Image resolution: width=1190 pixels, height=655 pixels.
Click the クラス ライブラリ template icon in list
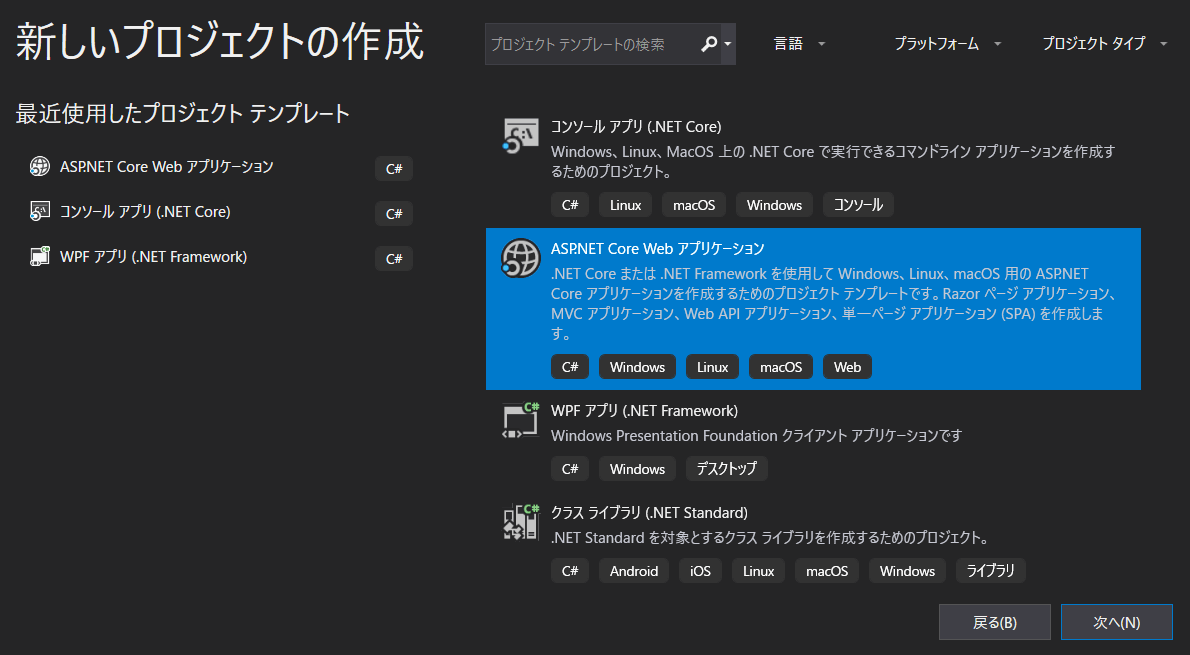point(521,522)
